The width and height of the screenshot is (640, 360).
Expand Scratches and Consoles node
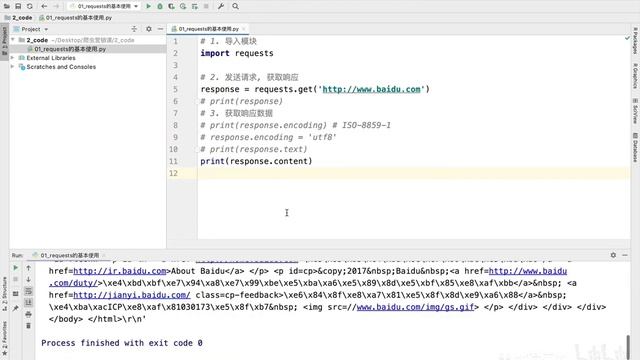(13, 67)
